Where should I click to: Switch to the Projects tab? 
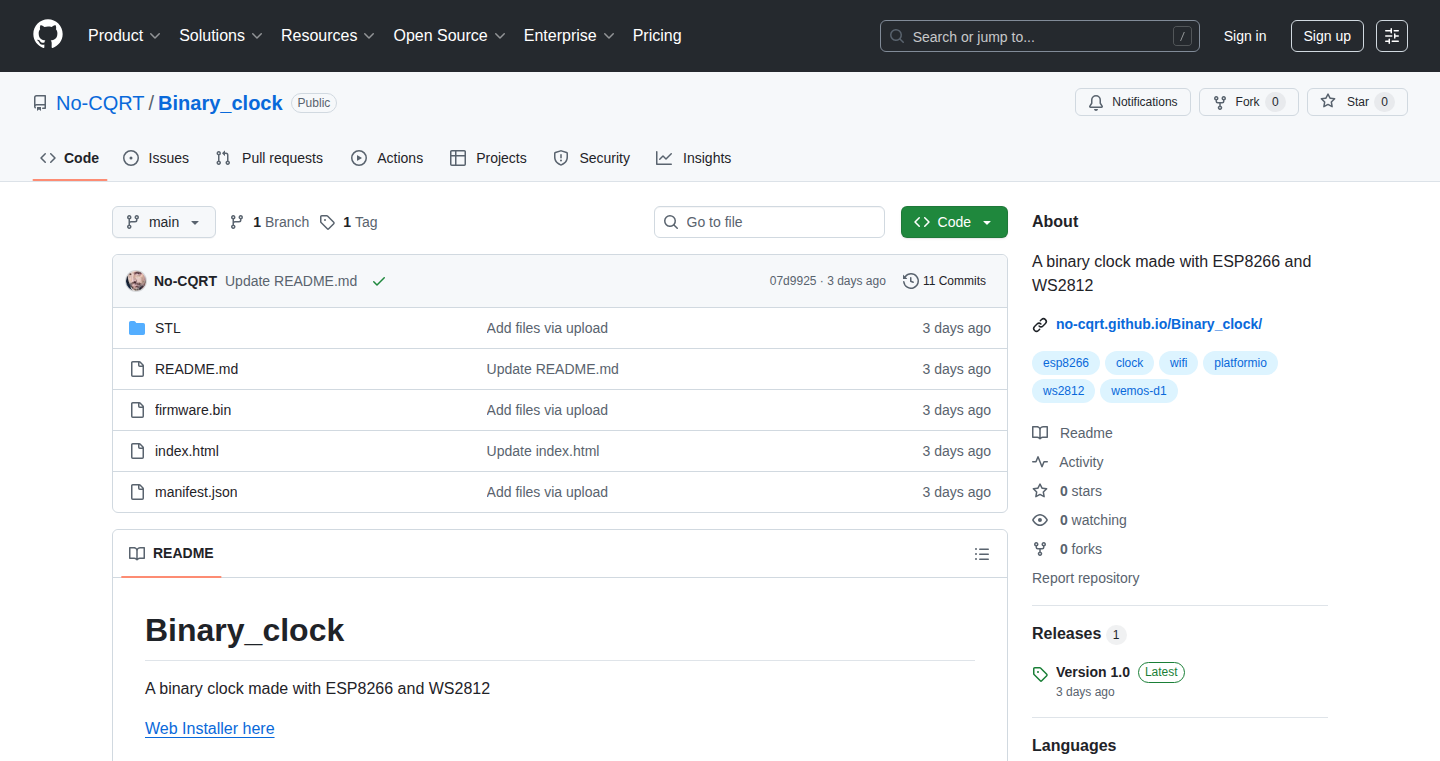[488, 158]
